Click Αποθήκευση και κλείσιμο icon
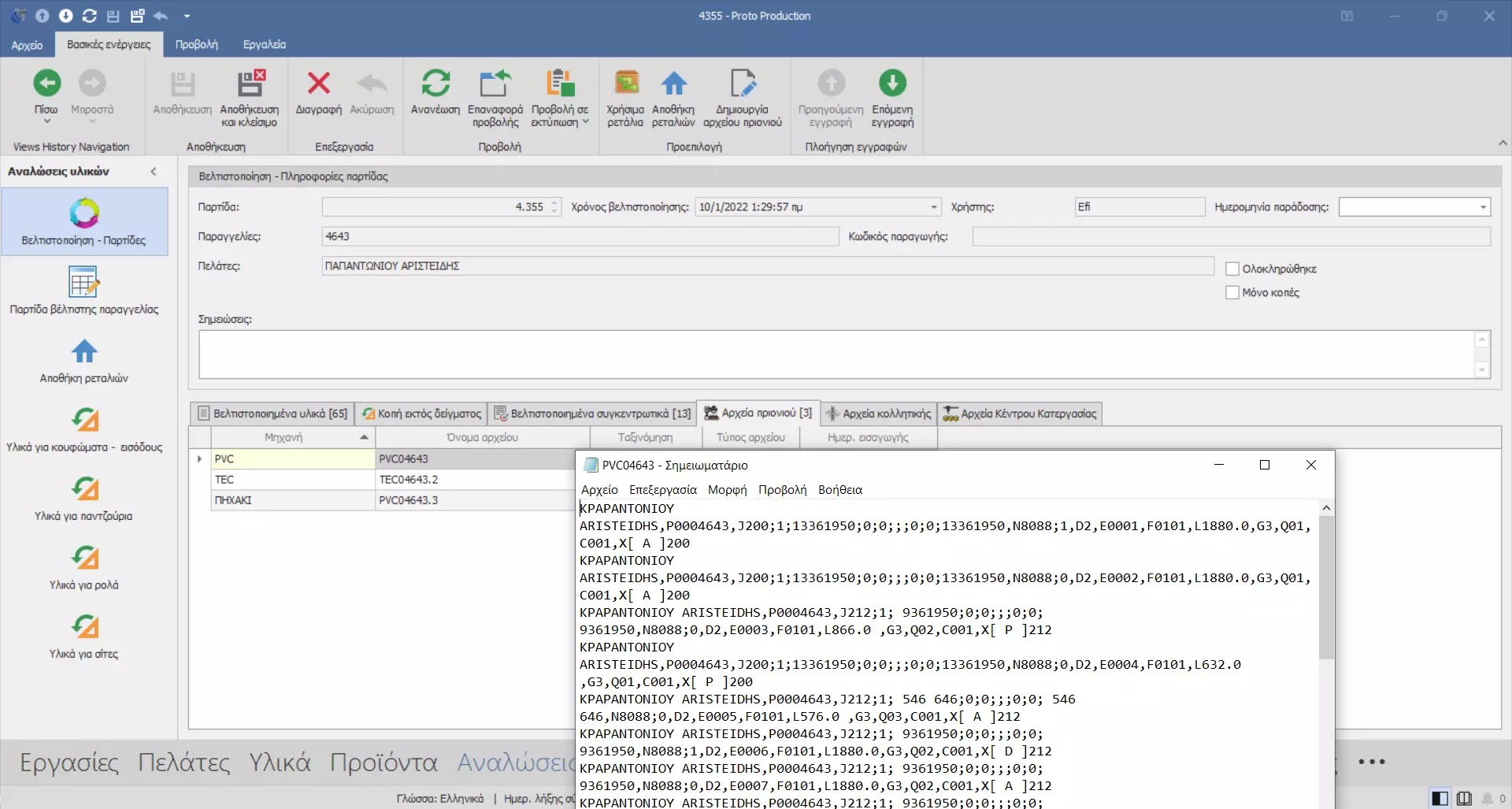This screenshot has height=809, width=1512. 250,83
